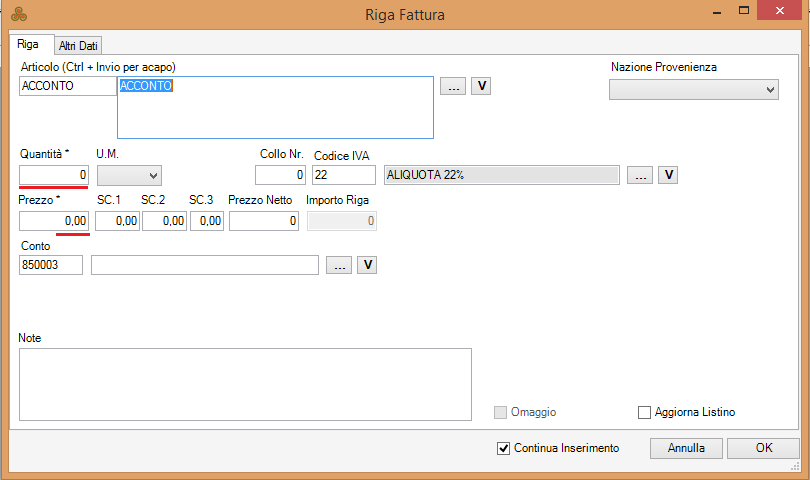This screenshot has width=810, height=480.
Task: Click inside the Note text area
Action: [245, 384]
